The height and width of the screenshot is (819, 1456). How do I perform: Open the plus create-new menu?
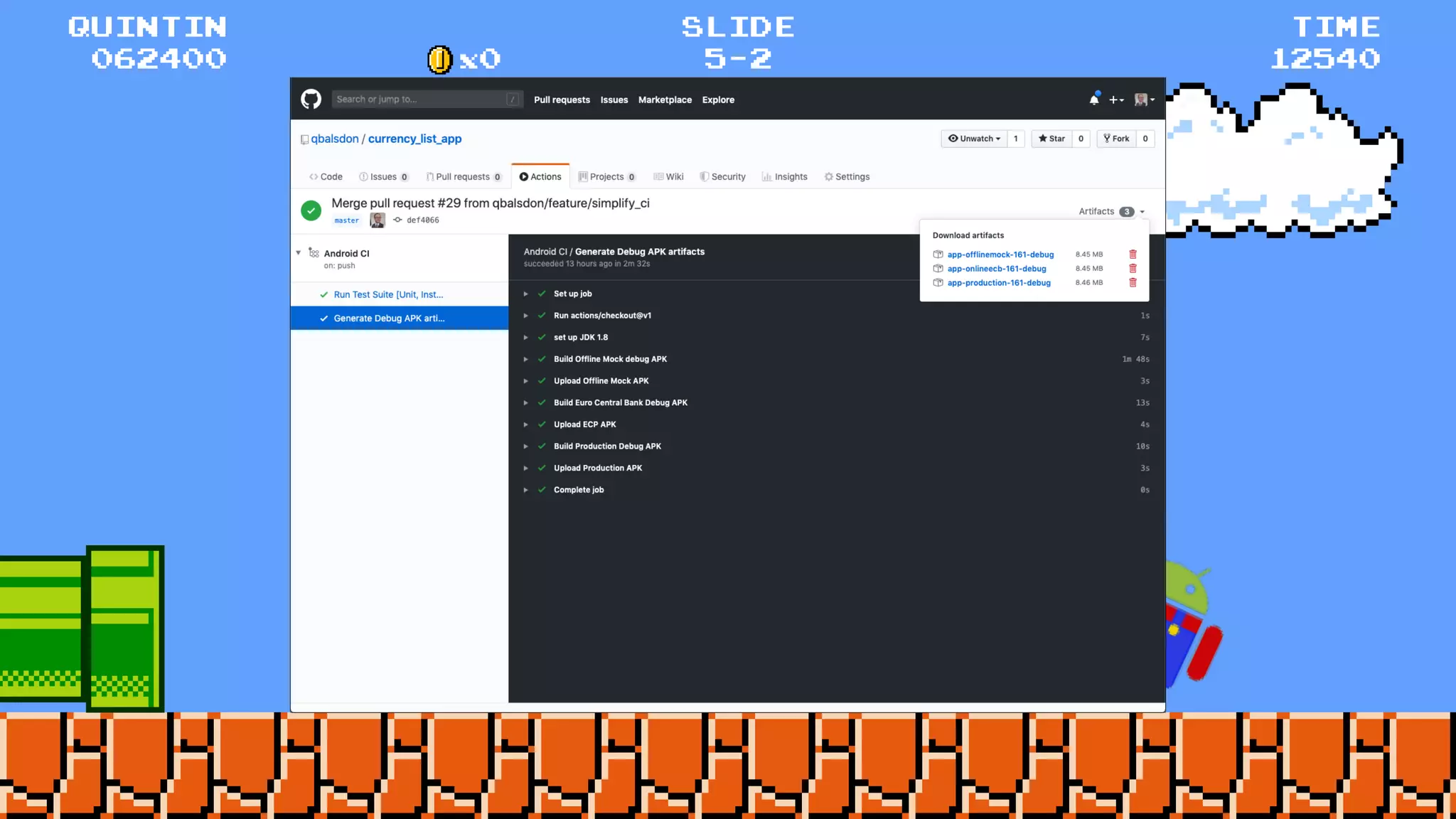(1115, 100)
